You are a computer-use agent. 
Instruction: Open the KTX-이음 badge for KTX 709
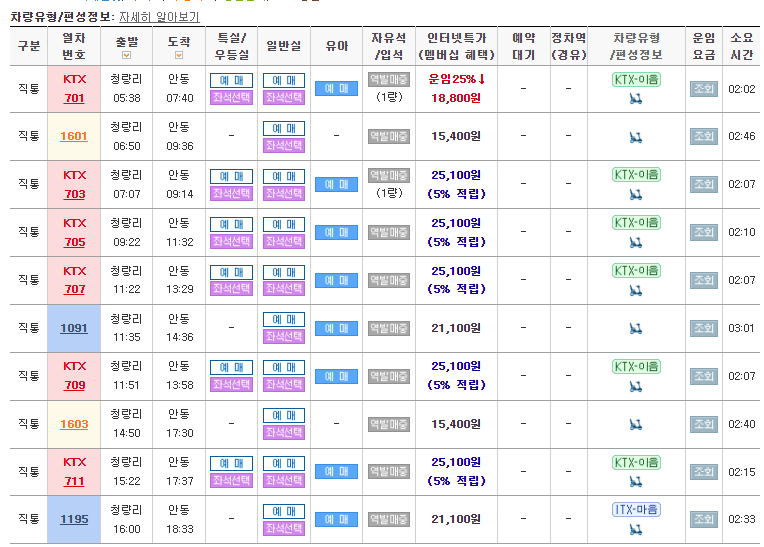click(636, 366)
